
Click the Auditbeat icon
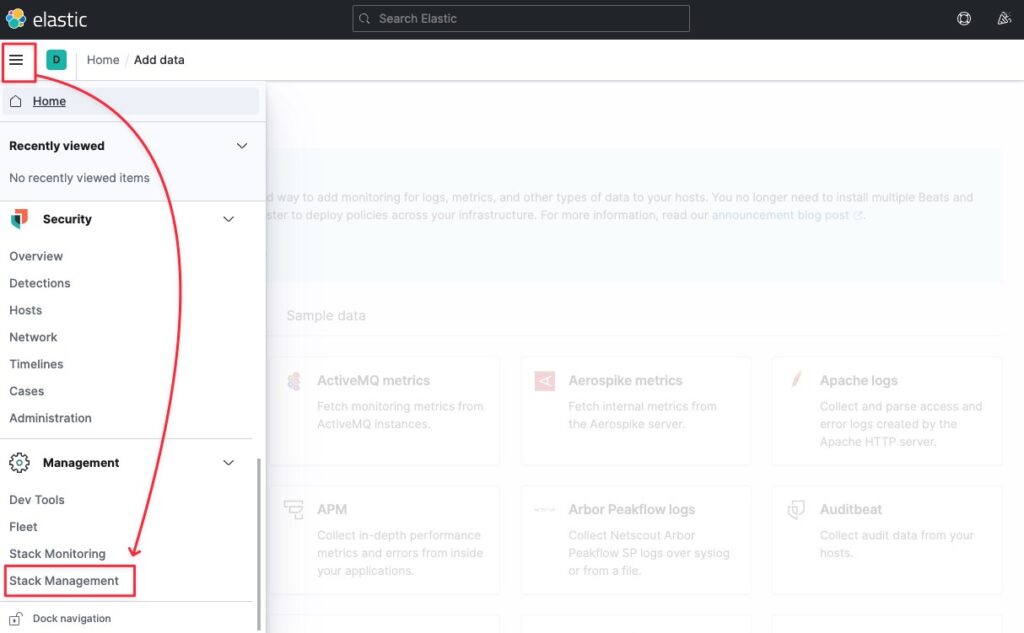click(x=796, y=510)
